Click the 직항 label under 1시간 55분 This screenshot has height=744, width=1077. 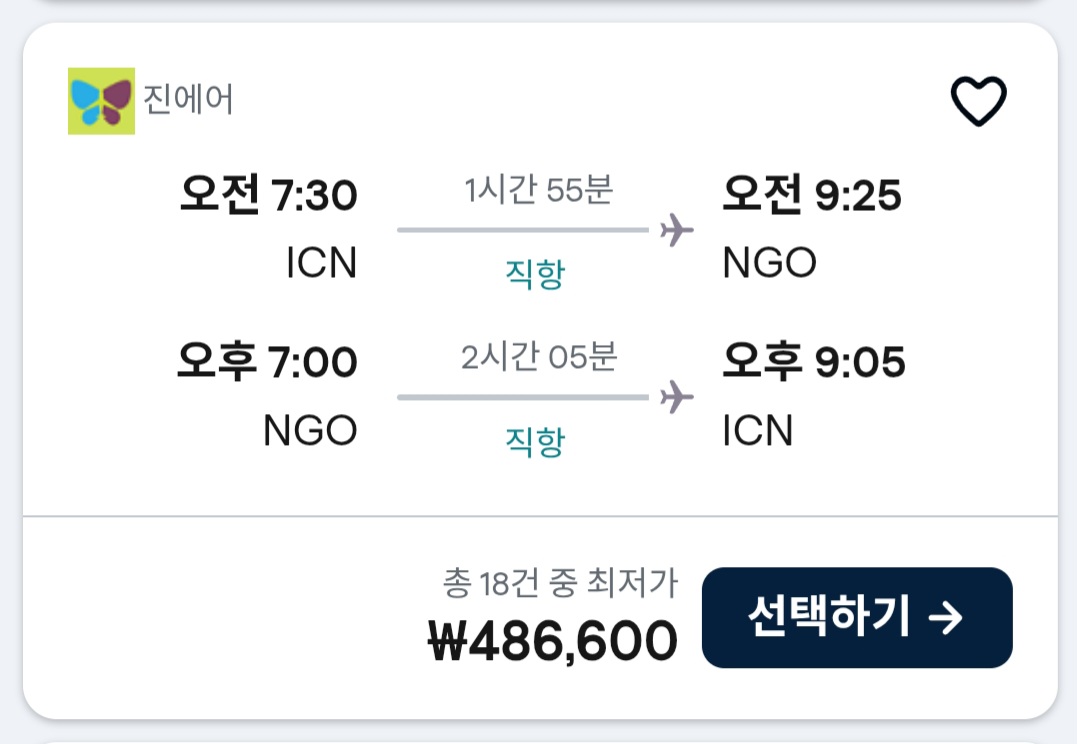tap(535, 273)
